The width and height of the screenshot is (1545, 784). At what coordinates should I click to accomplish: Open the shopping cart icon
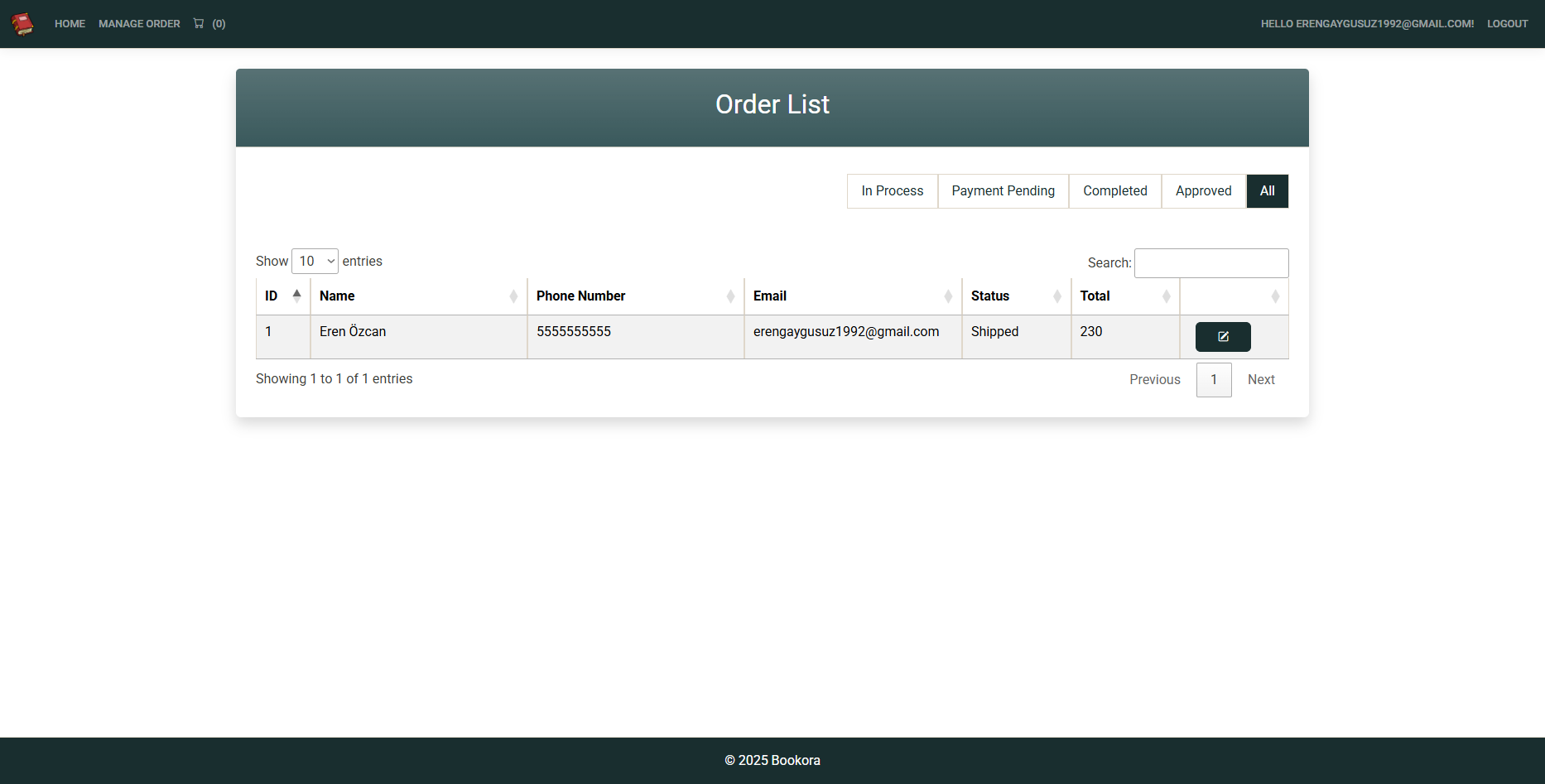click(199, 23)
